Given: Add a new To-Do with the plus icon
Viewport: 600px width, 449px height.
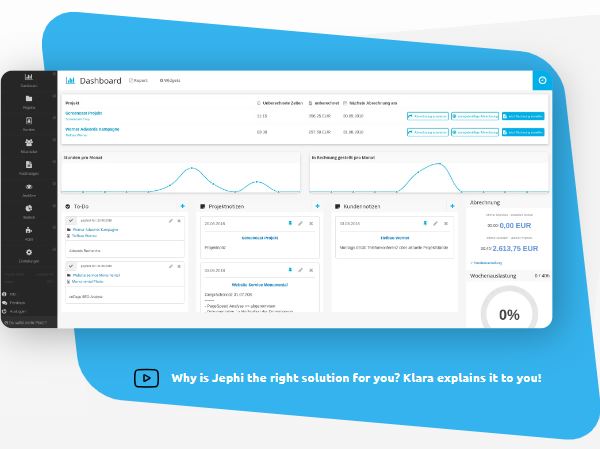Looking at the screenshot, I should 183,206.
